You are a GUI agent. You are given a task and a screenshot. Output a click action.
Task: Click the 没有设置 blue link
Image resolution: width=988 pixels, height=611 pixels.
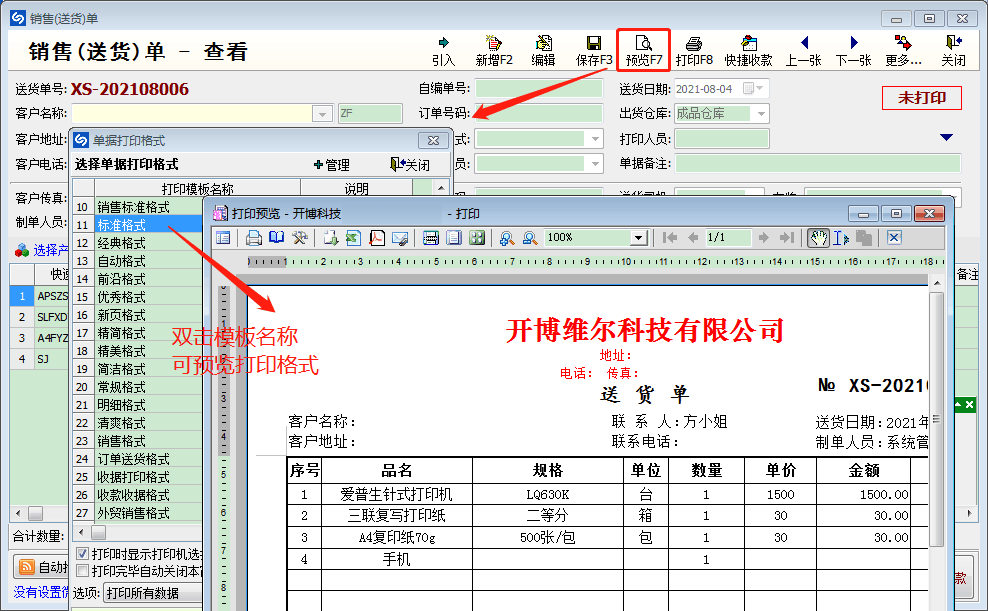point(42,592)
